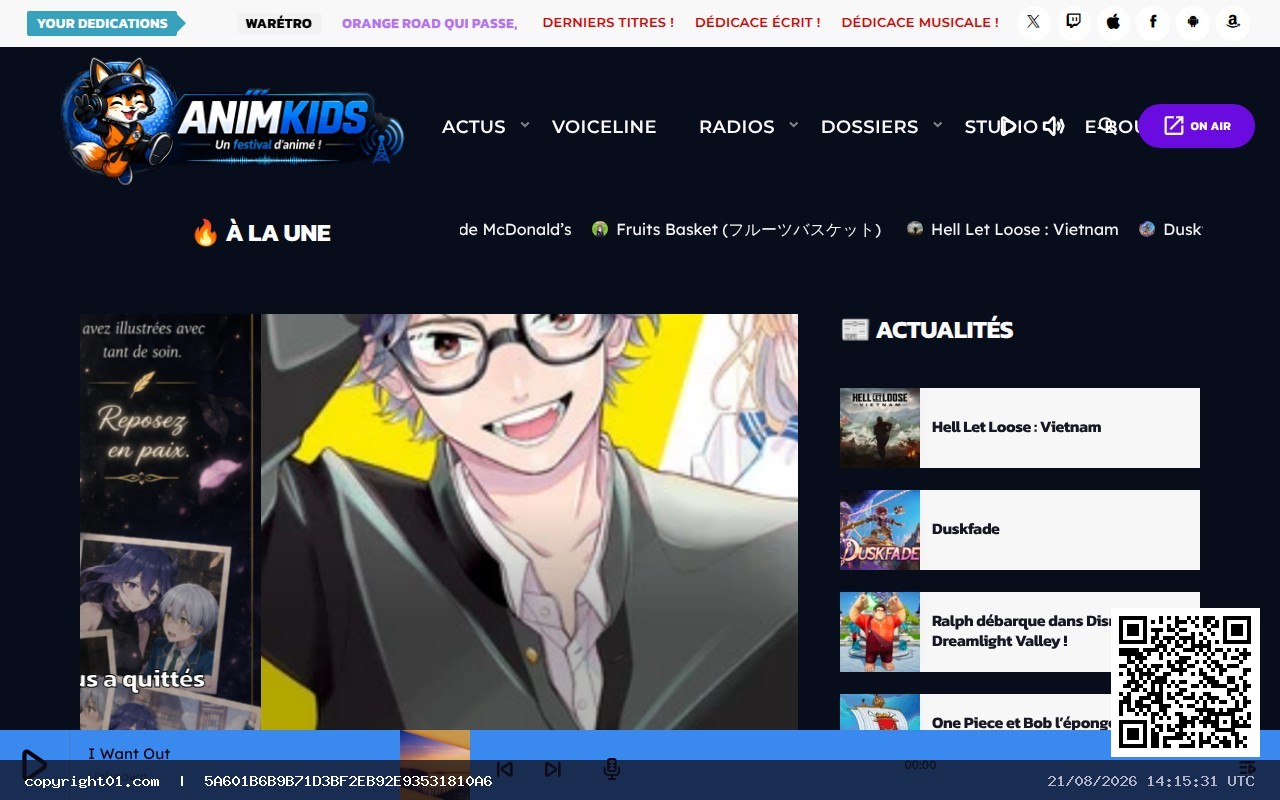The image size is (1280, 800).
Task: Open the Duskfade news title
Action: 966,529
